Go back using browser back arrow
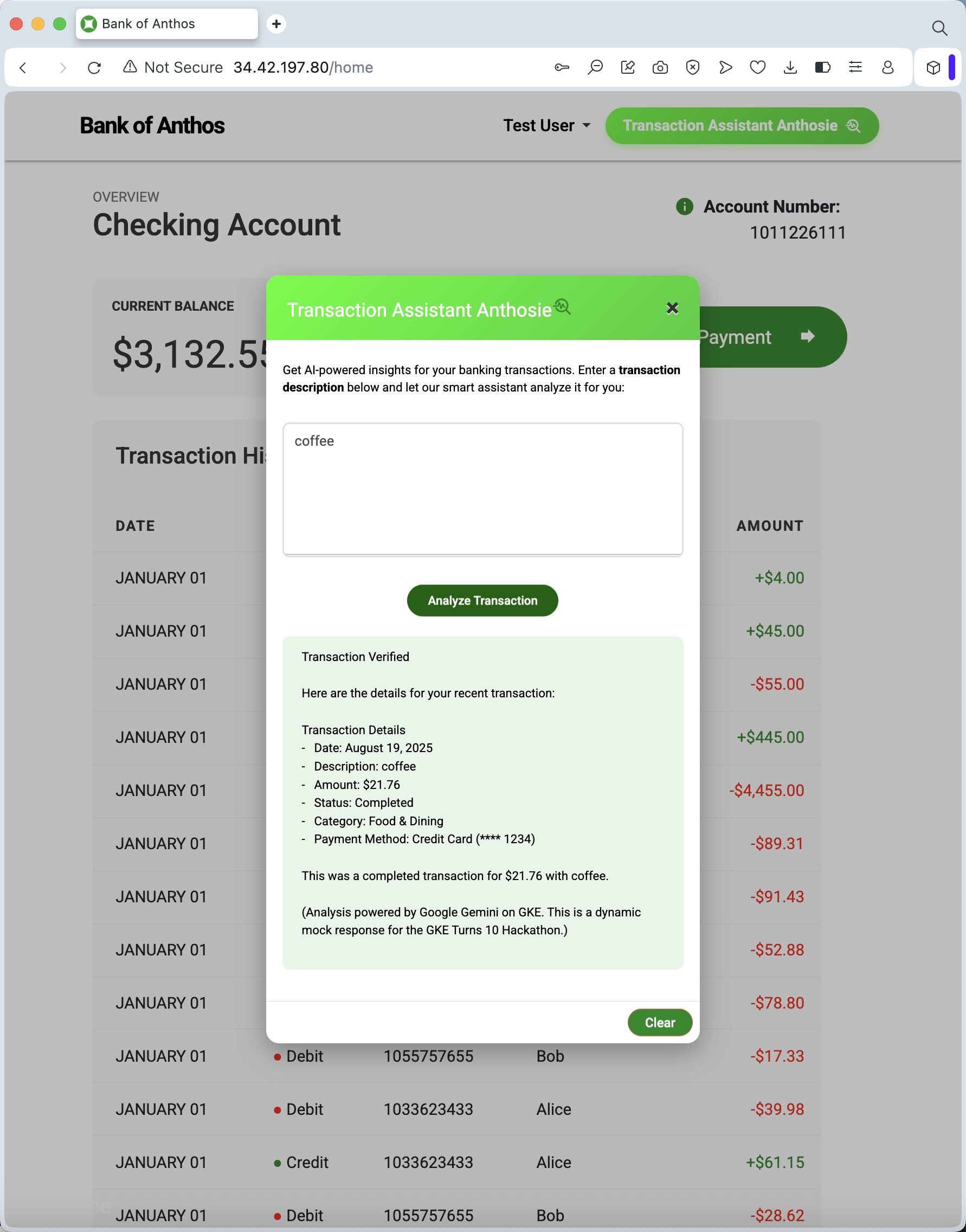Image resolution: width=966 pixels, height=1232 pixels. point(23,68)
